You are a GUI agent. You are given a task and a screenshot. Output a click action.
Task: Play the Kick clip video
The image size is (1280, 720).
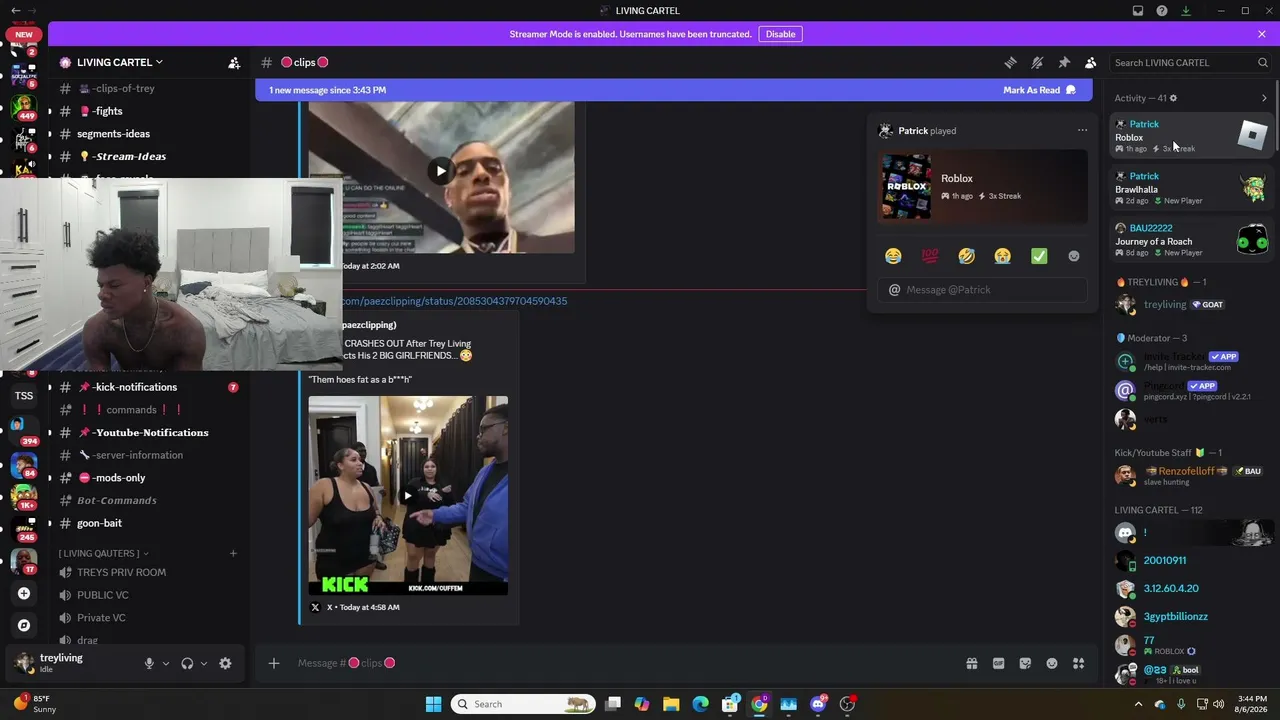[407, 495]
